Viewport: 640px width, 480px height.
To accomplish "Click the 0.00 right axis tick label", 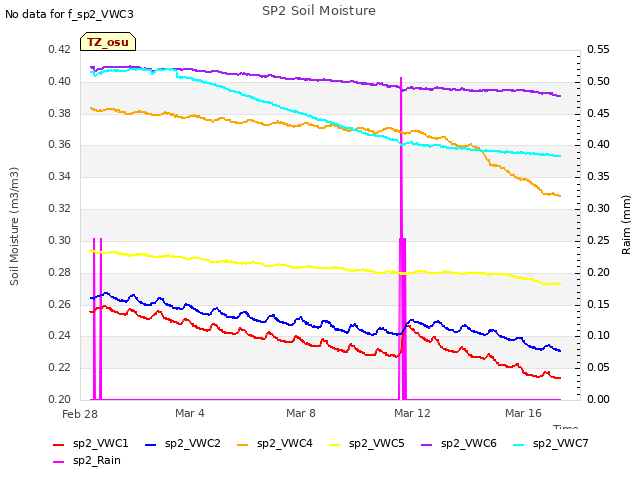I will [x=598, y=399].
